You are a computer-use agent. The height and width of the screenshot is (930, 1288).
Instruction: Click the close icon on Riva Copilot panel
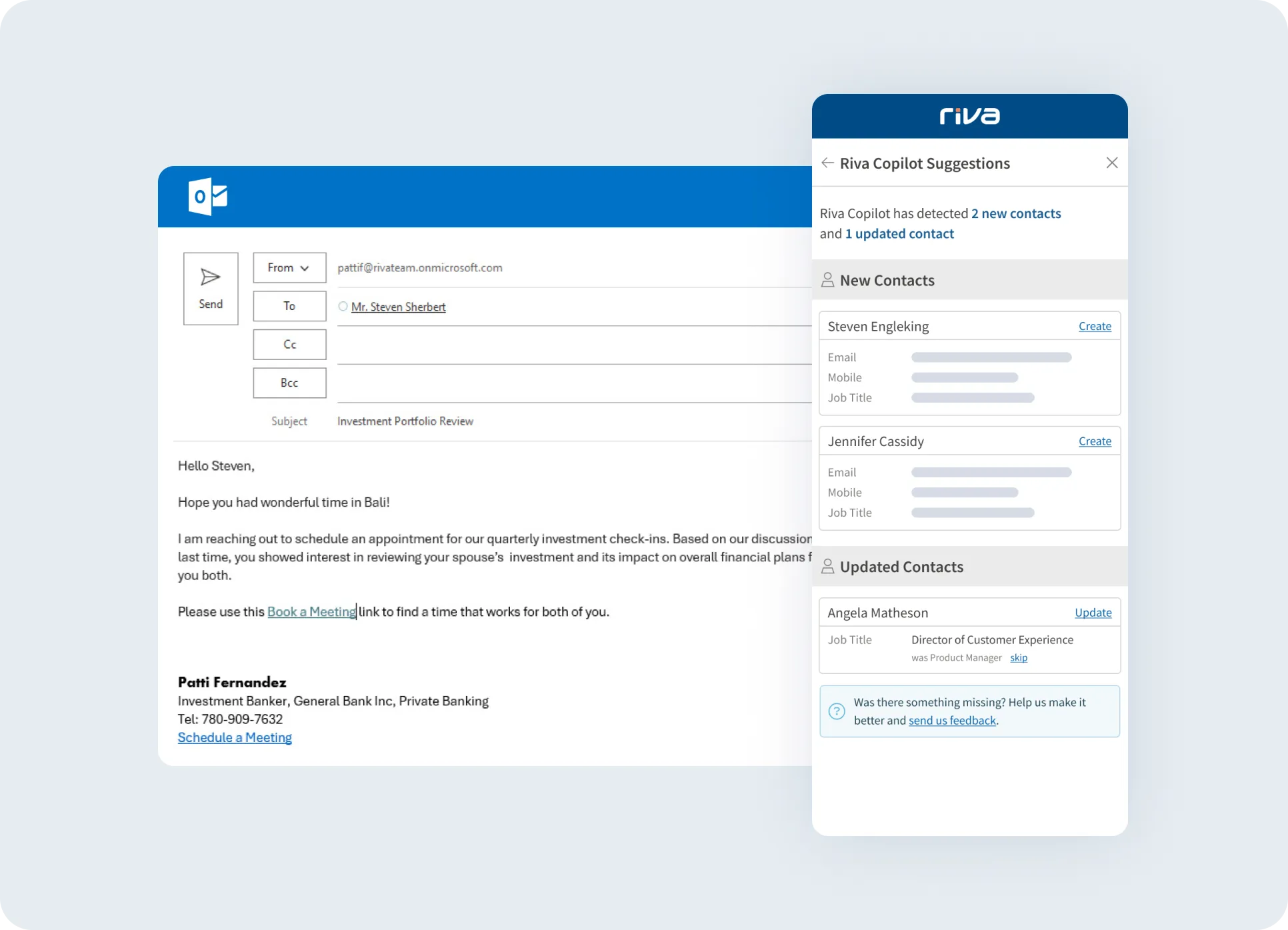pyautogui.click(x=1112, y=162)
